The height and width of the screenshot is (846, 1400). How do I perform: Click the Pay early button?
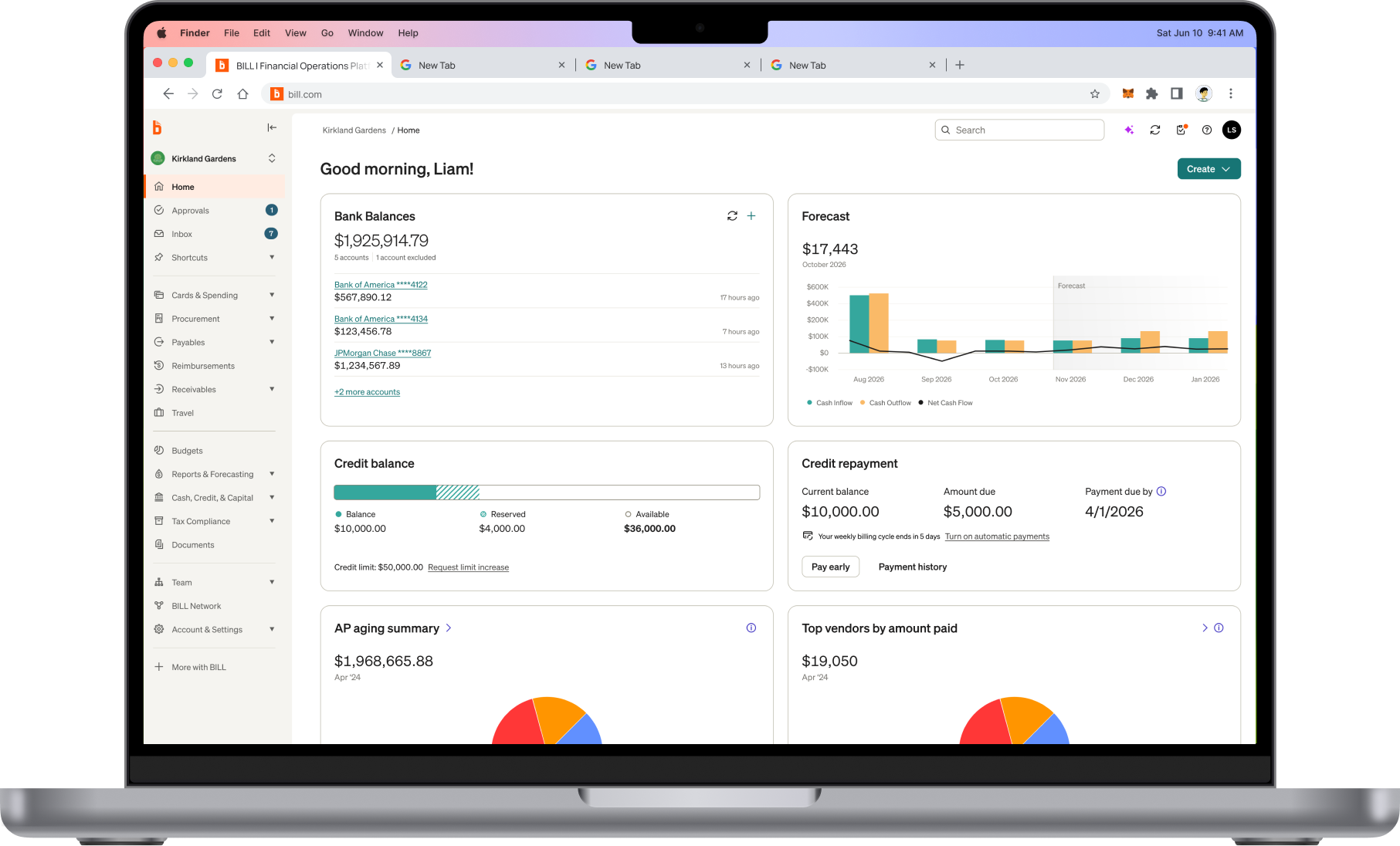point(830,566)
